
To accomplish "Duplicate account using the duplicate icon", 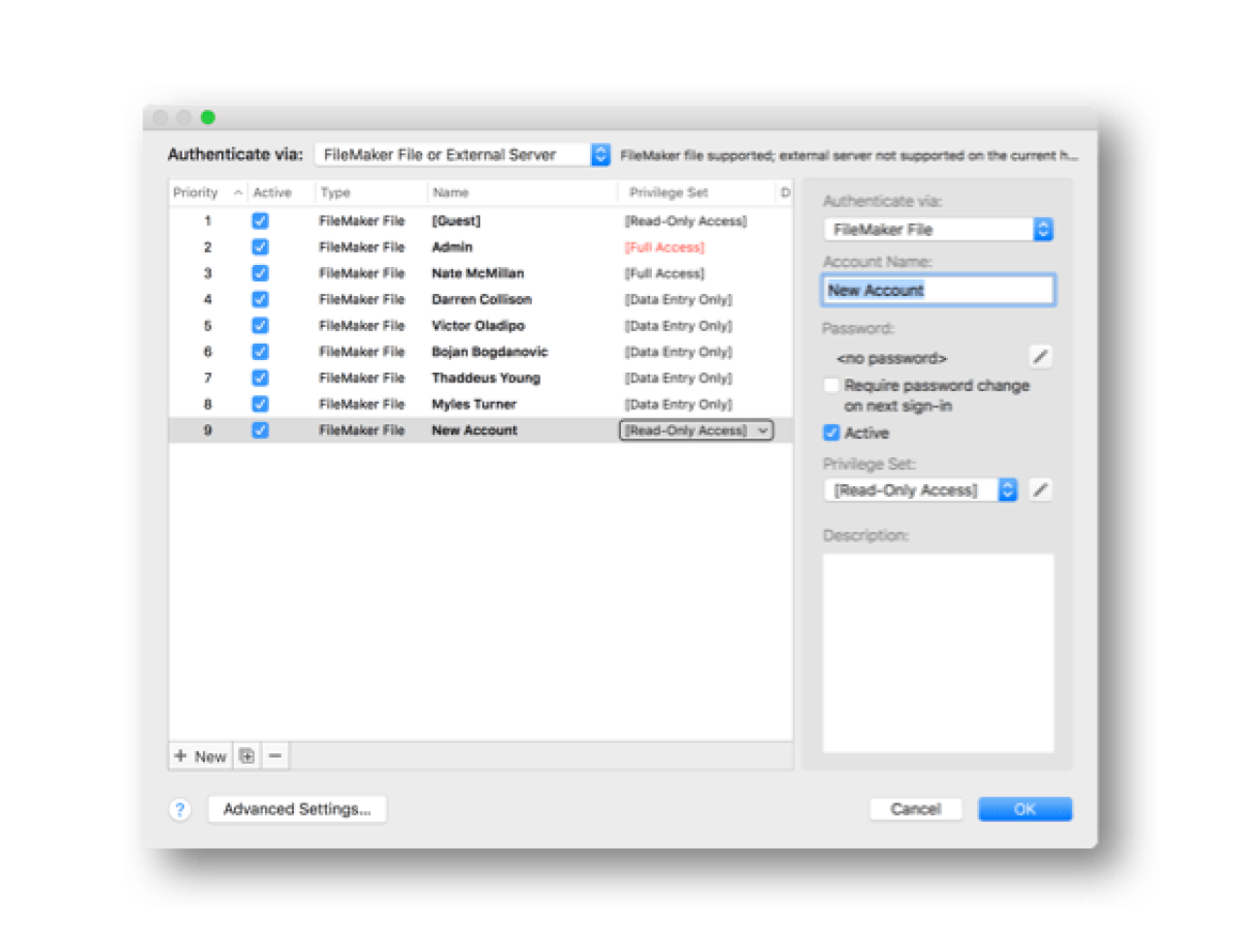I will click(x=247, y=756).
